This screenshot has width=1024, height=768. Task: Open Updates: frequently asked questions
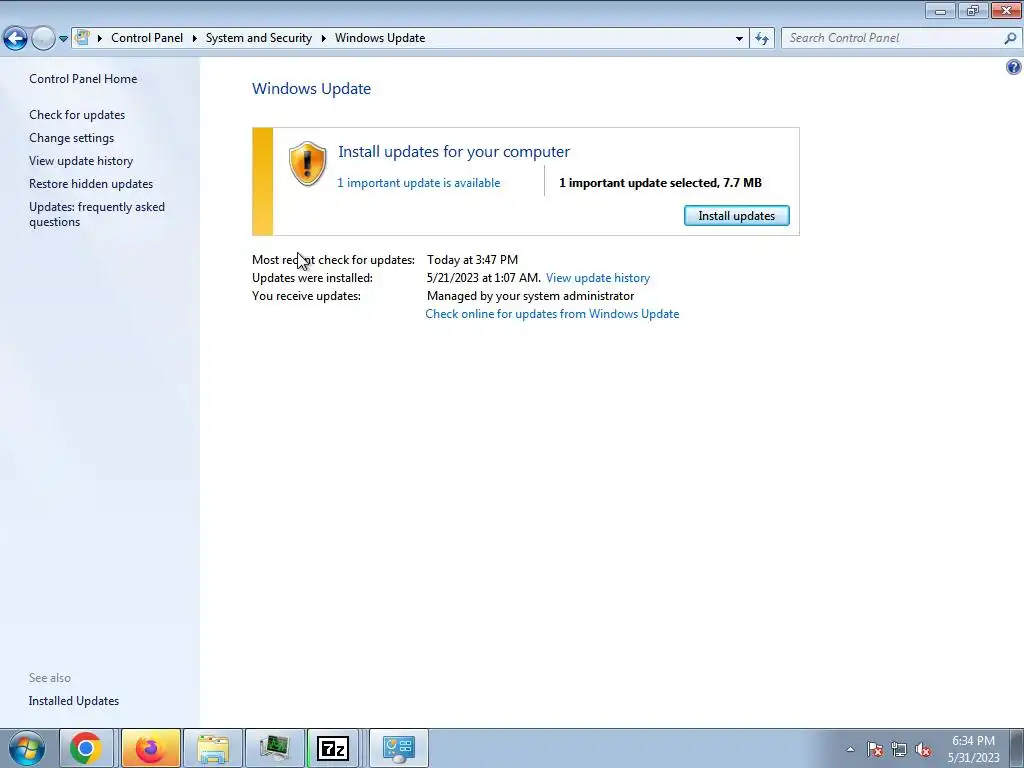click(97, 214)
